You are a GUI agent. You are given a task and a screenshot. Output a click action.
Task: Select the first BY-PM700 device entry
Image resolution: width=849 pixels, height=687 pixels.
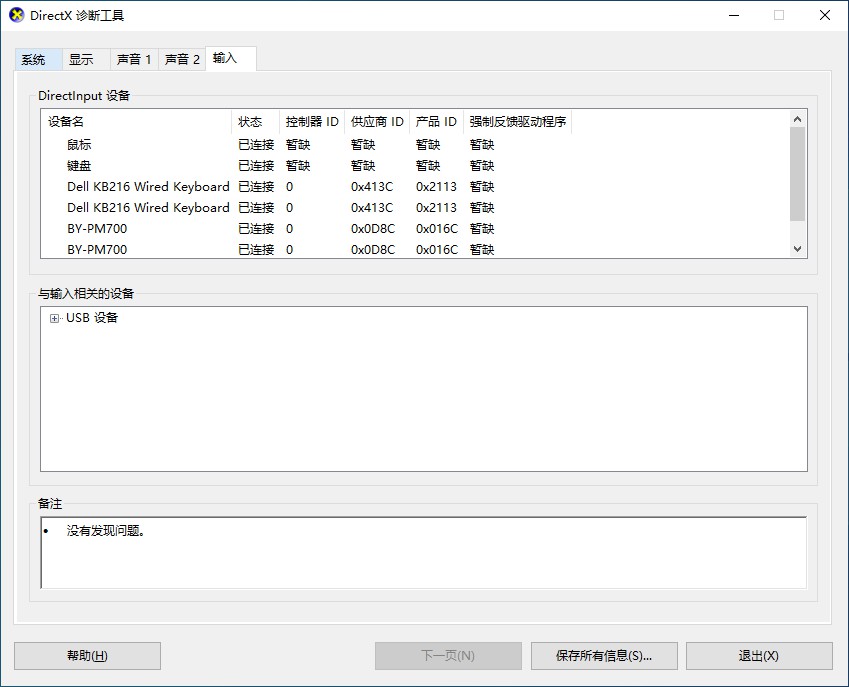click(x=97, y=229)
